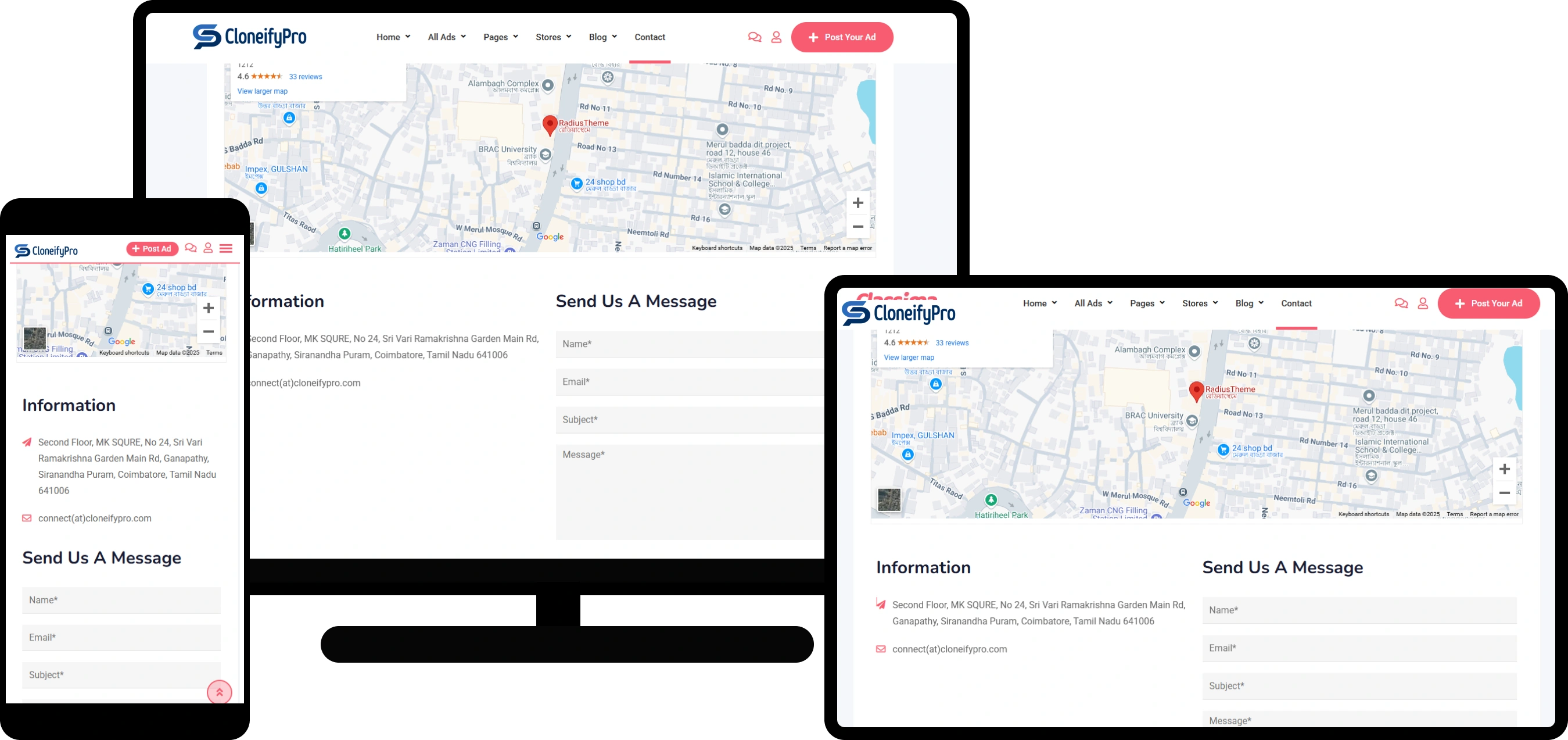Viewport: 1568px width, 740px height.
Task: Click chat icon in desktop header
Action: click(754, 37)
